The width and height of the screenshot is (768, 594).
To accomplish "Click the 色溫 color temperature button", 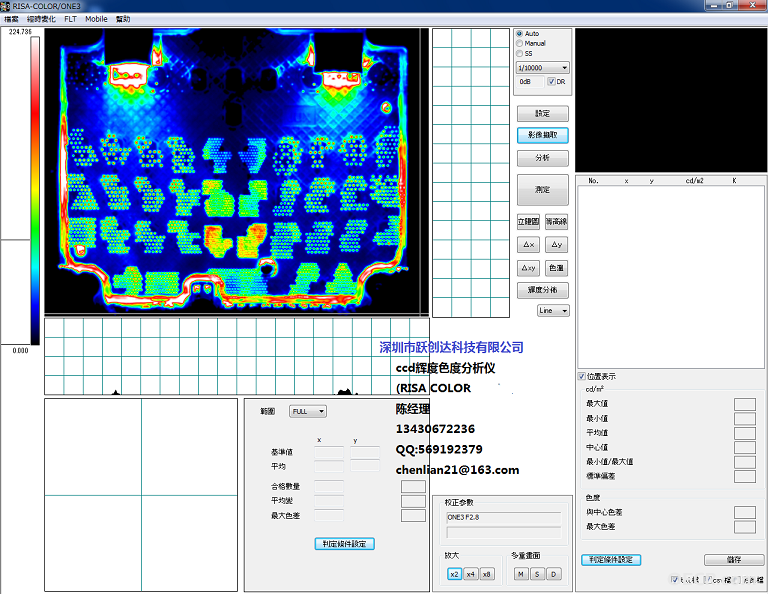I will [556, 268].
